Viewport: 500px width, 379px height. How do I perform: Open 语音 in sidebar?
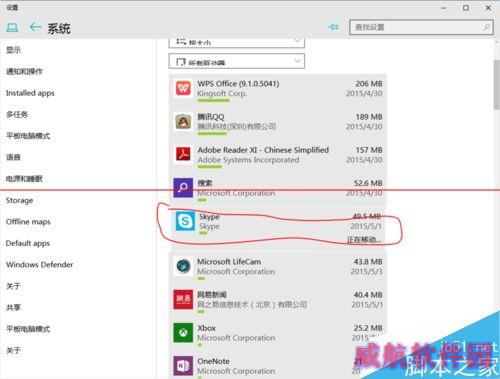pyautogui.click(x=13, y=157)
